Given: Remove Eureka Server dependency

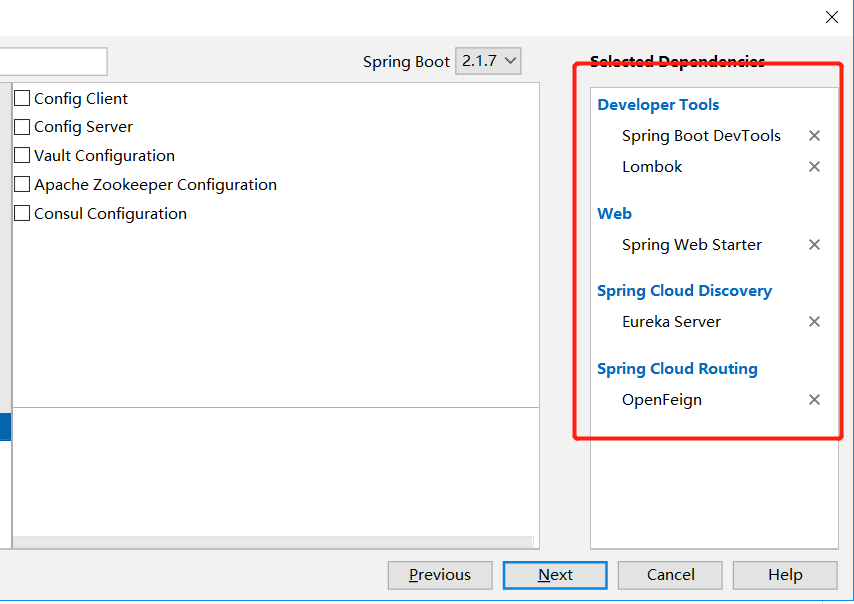Looking at the screenshot, I should pos(814,322).
